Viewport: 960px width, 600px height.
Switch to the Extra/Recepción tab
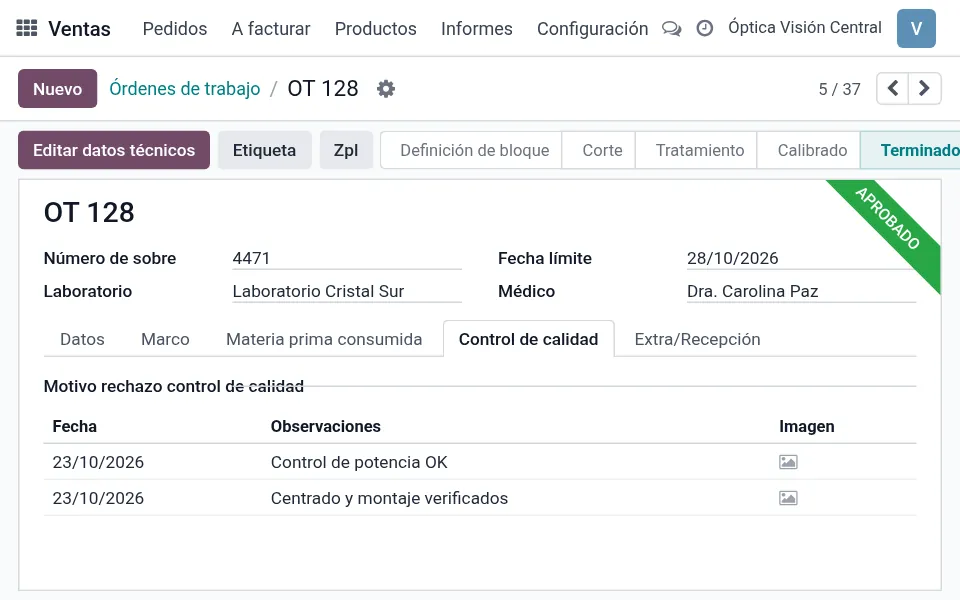pyautogui.click(x=697, y=339)
